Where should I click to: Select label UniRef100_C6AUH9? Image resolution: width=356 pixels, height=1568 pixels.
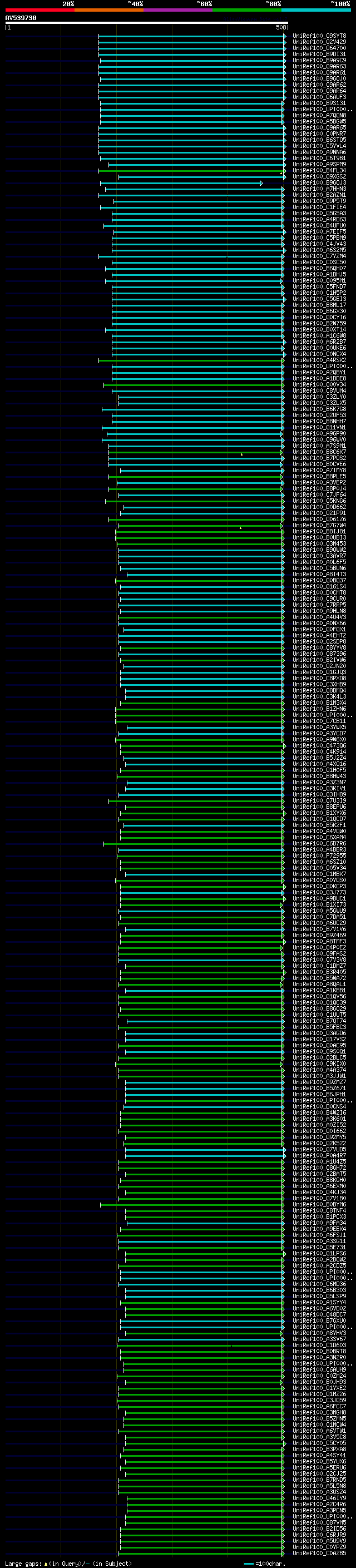[319, 1370]
